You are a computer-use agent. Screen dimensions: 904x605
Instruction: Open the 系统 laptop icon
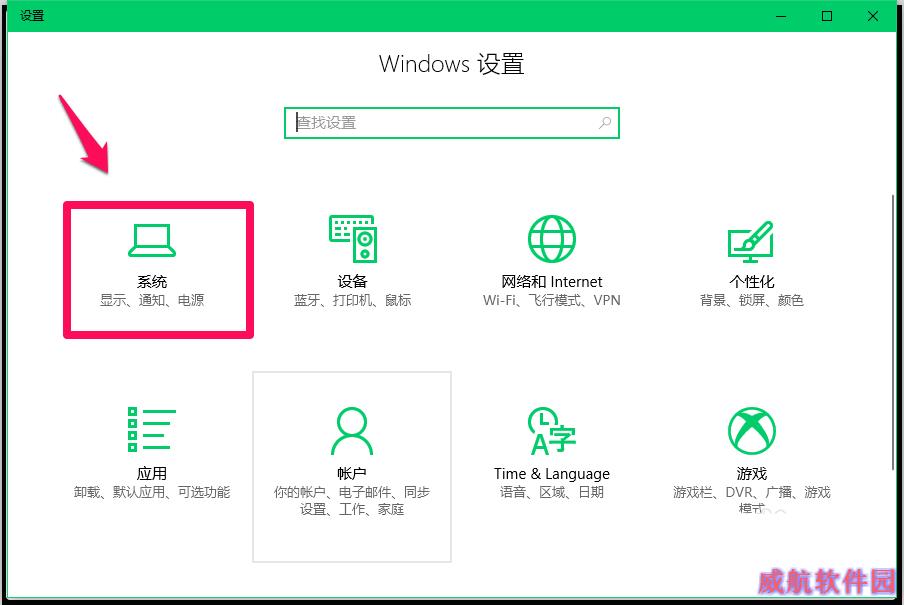[x=152, y=240]
